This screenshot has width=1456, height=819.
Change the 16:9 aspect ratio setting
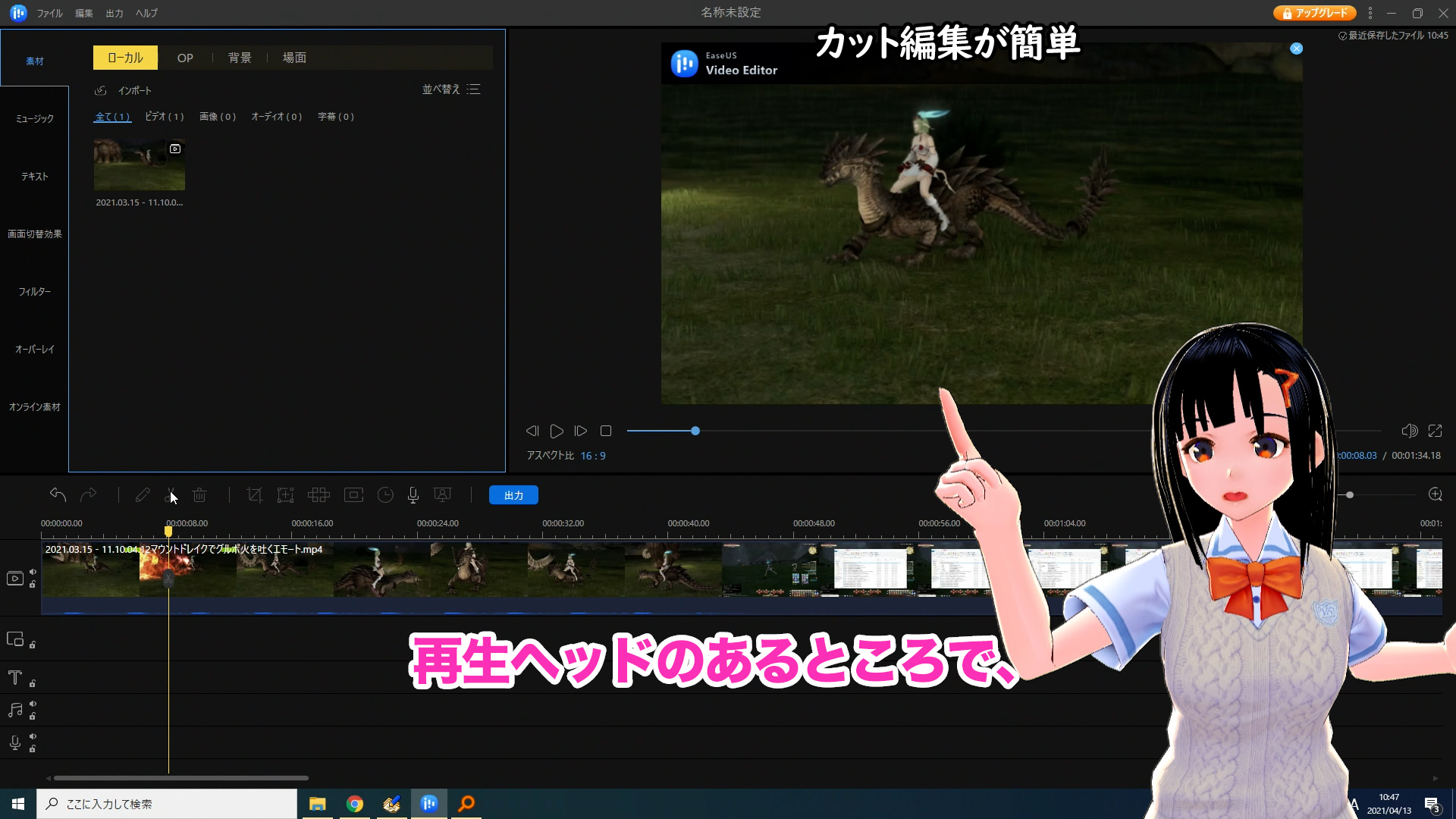tap(593, 456)
